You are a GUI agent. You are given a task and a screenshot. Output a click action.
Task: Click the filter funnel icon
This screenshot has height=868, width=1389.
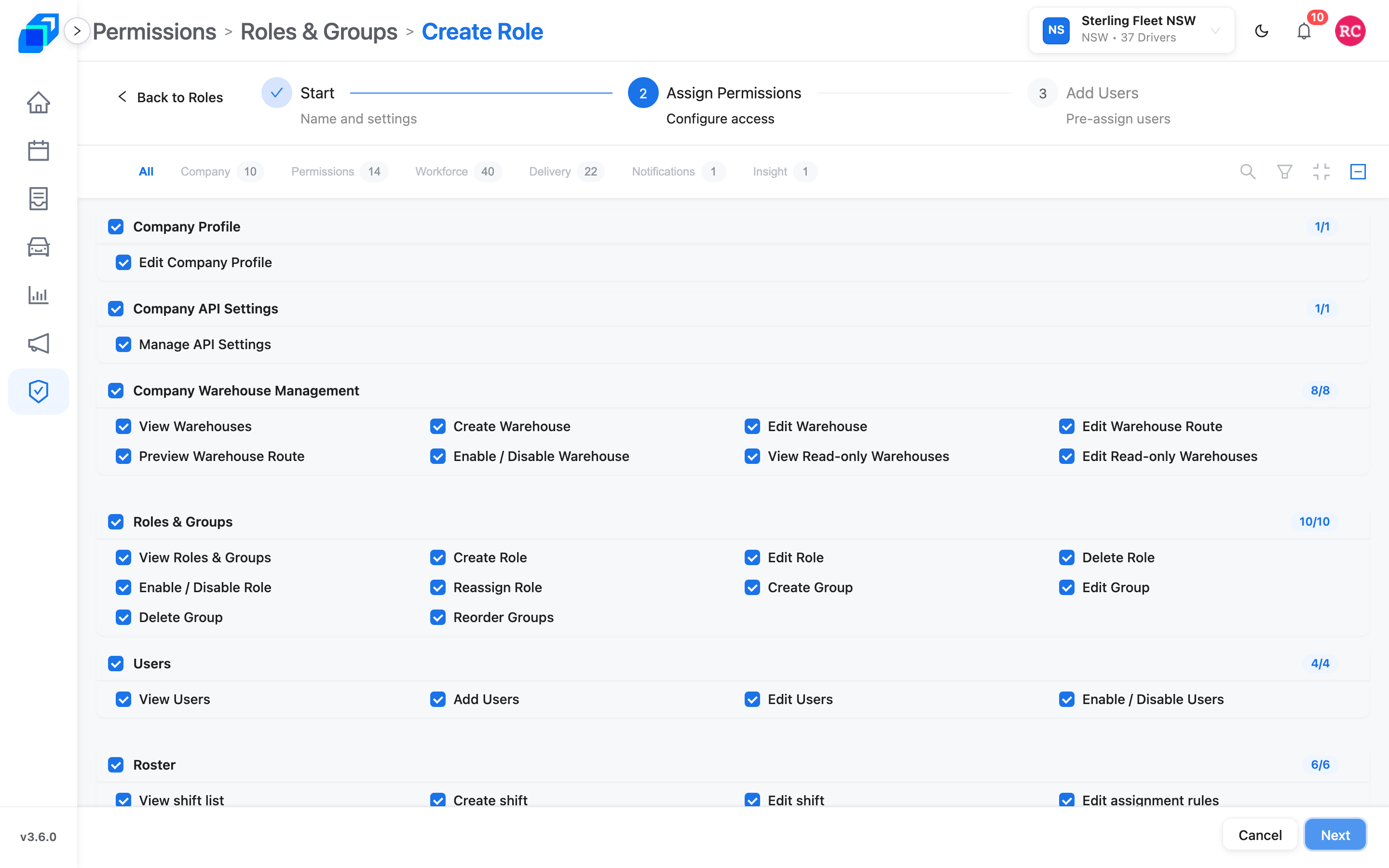1284,172
